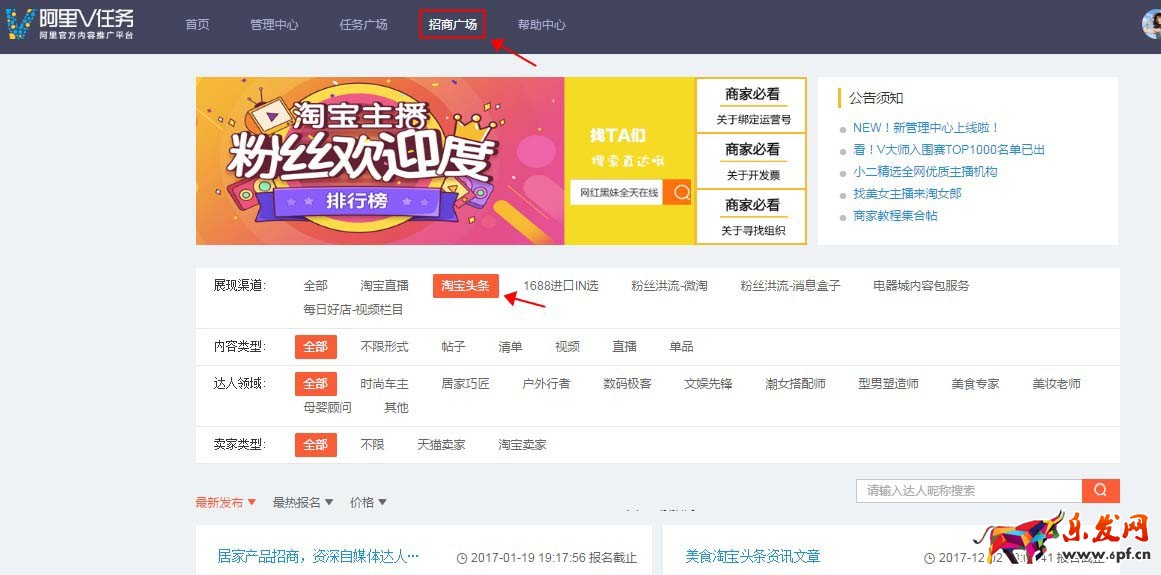
Task: Open notice 小二精选全网优质主播机构
Action: pyautogui.click(x=925, y=172)
